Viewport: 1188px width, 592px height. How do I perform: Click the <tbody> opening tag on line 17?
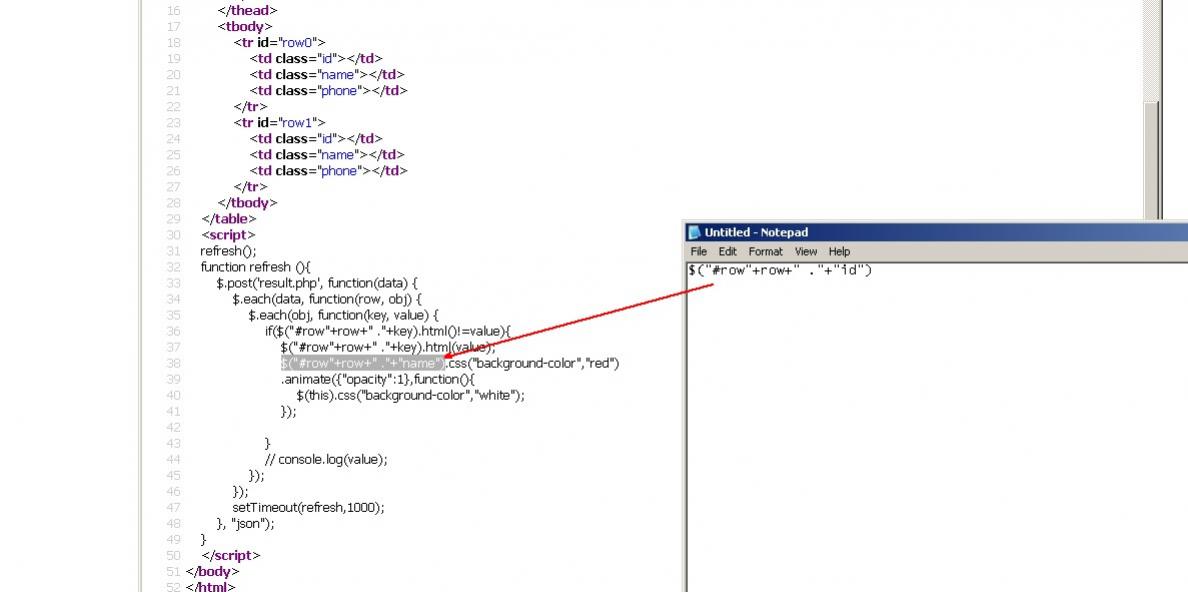(x=243, y=27)
